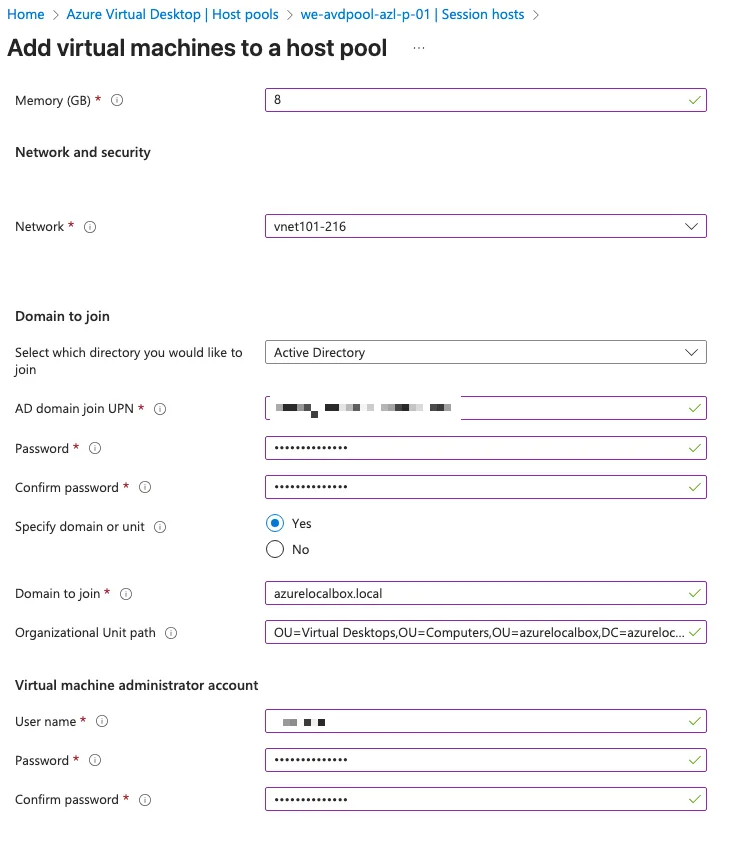Click the info icon beside Network label
Screen dimensions: 752x848
pyautogui.click(x=90, y=227)
